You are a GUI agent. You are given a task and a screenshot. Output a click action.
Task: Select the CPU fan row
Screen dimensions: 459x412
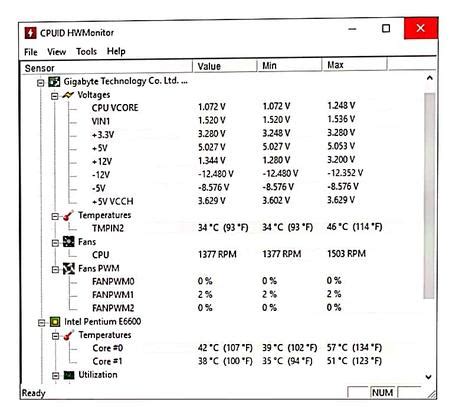pos(229,254)
